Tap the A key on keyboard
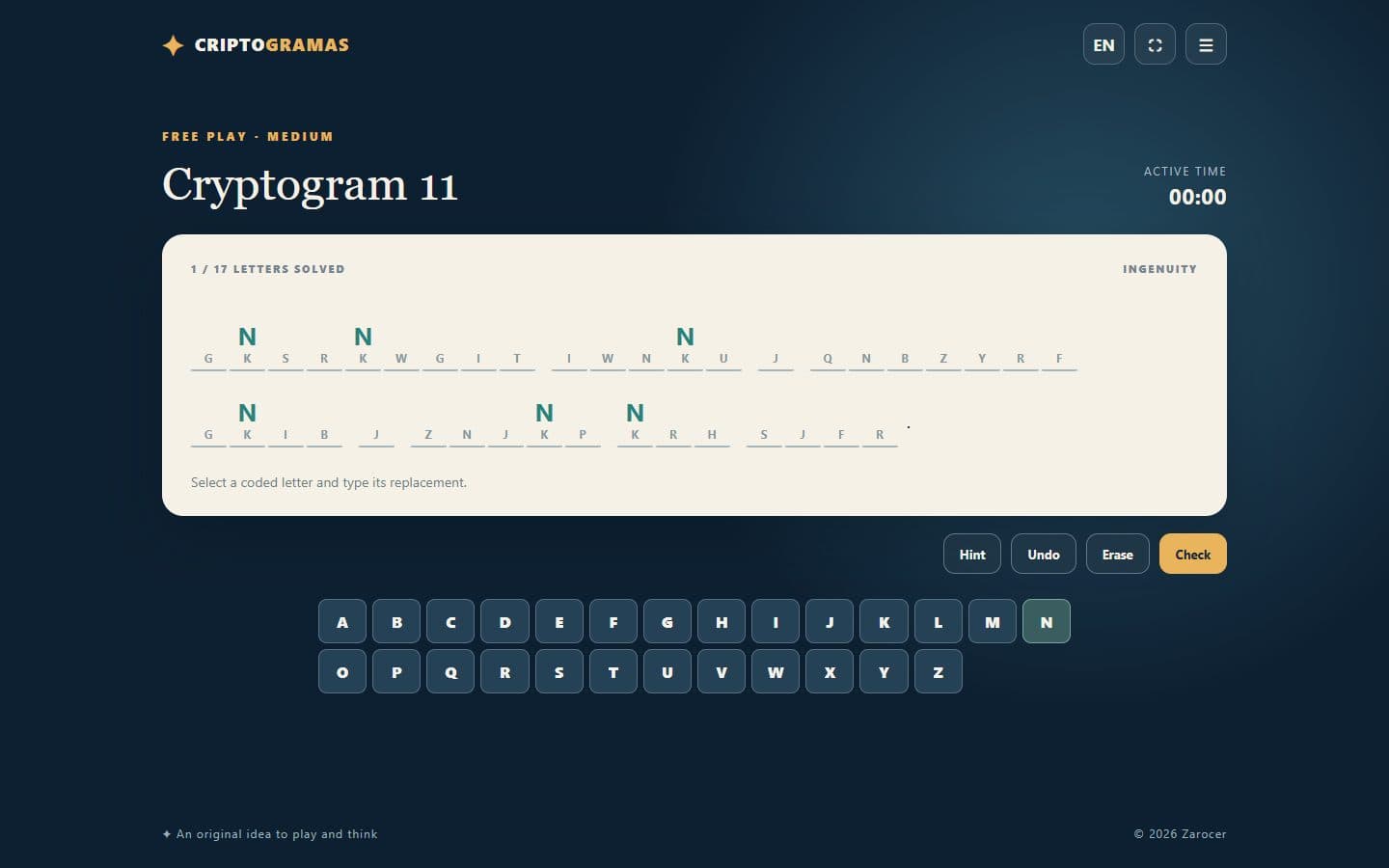 tap(342, 622)
